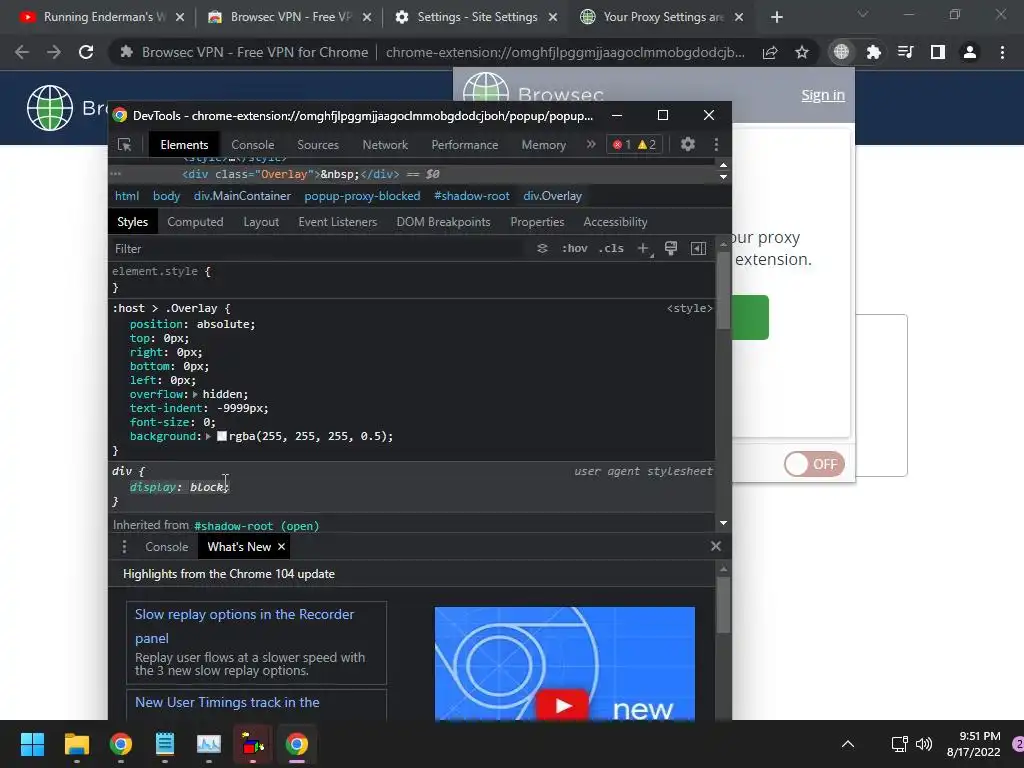This screenshot has width=1024, height=768.
Task: Open the Performance panel tab
Action: [x=465, y=145]
